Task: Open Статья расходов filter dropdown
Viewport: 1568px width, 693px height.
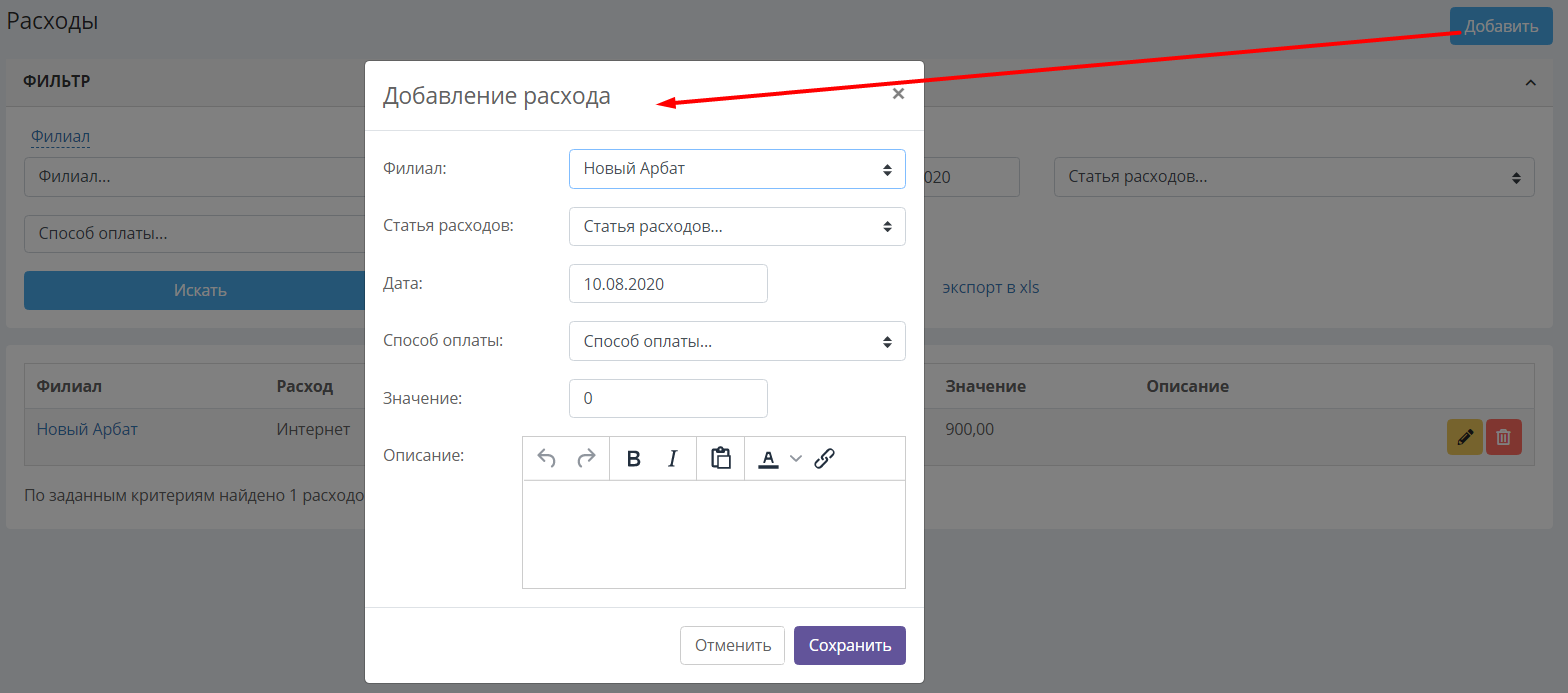Action: (1294, 177)
